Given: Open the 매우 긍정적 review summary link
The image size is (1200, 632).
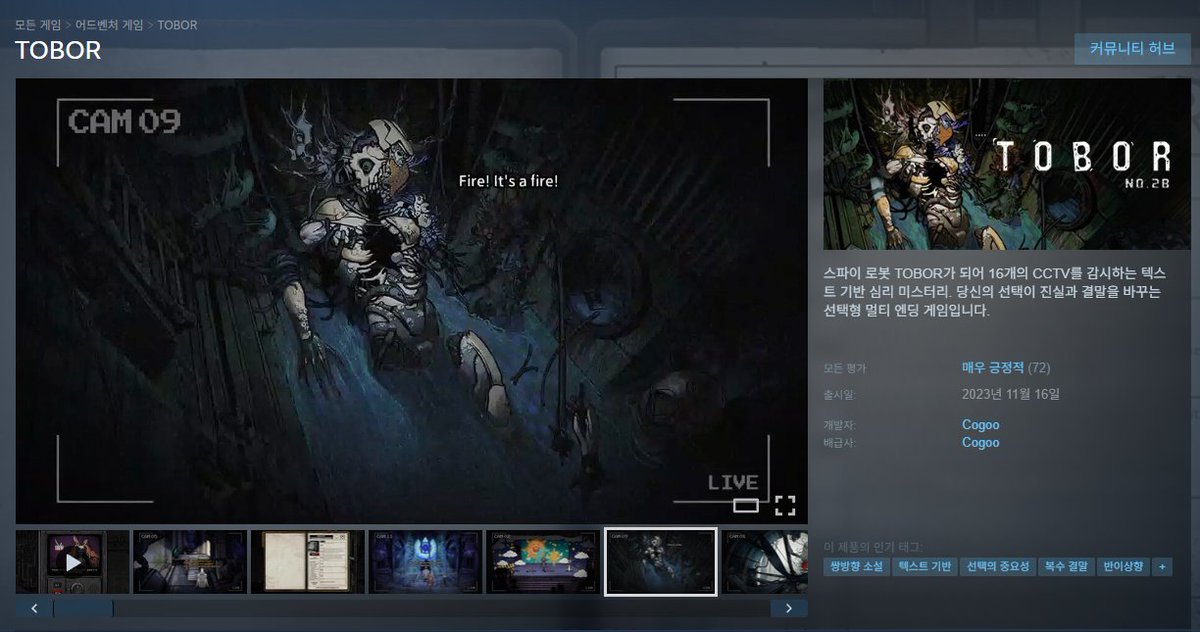Looking at the screenshot, I should (x=992, y=368).
